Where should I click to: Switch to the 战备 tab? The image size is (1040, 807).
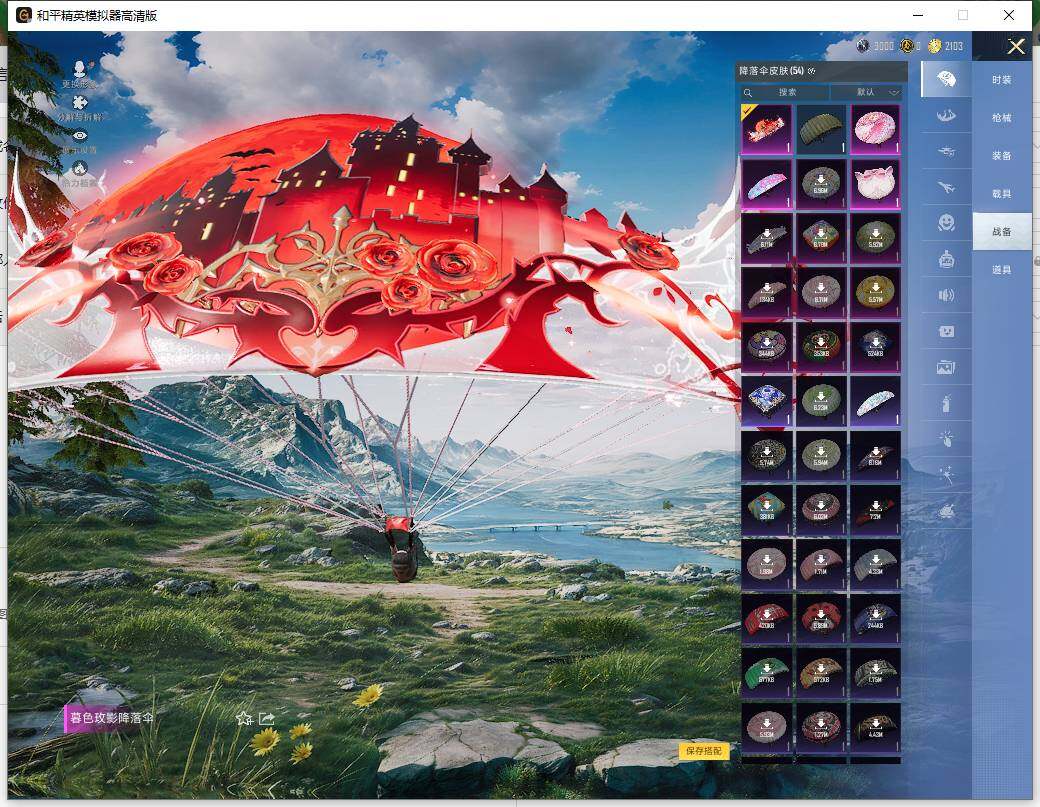coord(1002,231)
